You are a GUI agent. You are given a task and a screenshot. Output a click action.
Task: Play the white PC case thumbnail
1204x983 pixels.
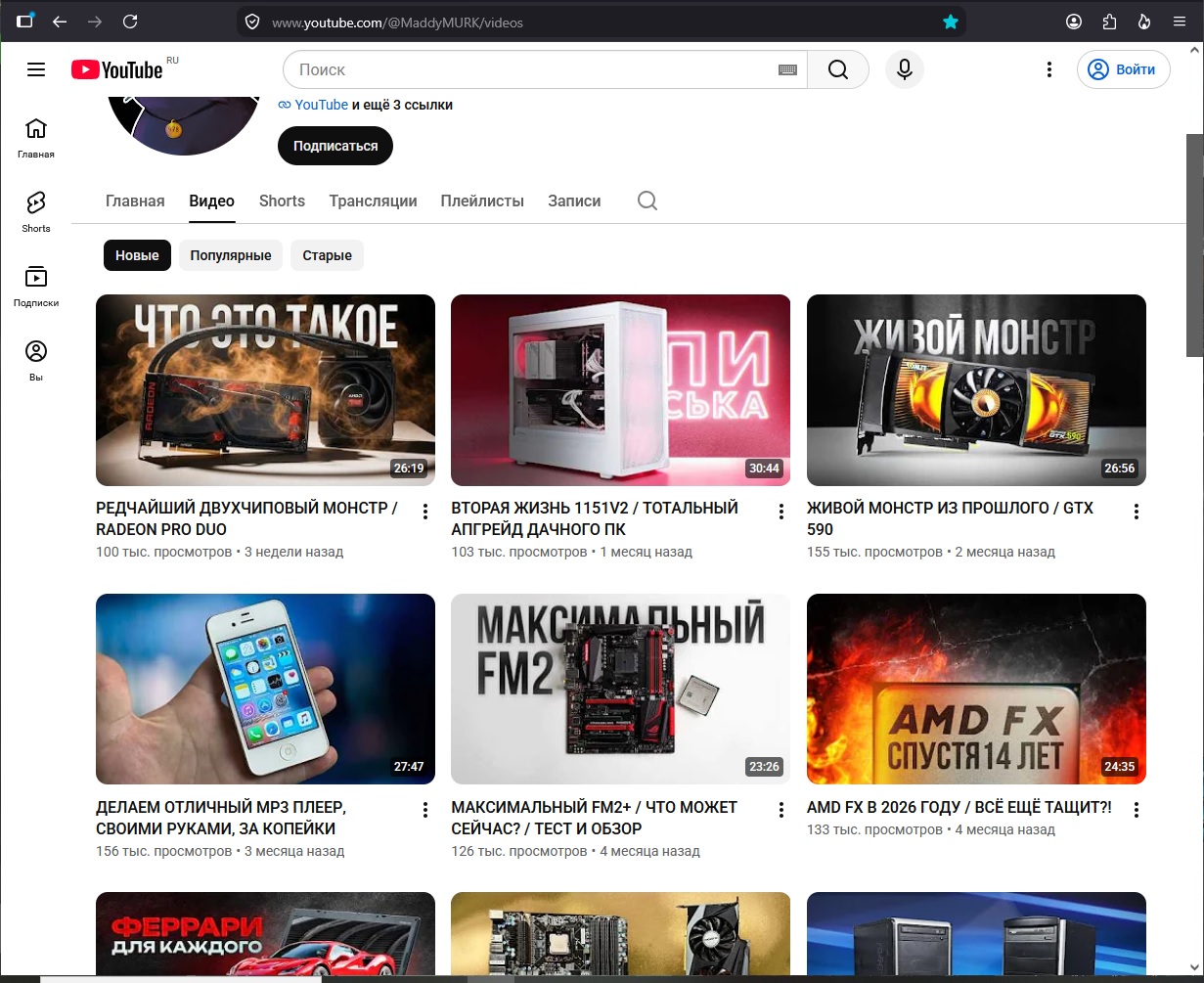coord(620,389)
